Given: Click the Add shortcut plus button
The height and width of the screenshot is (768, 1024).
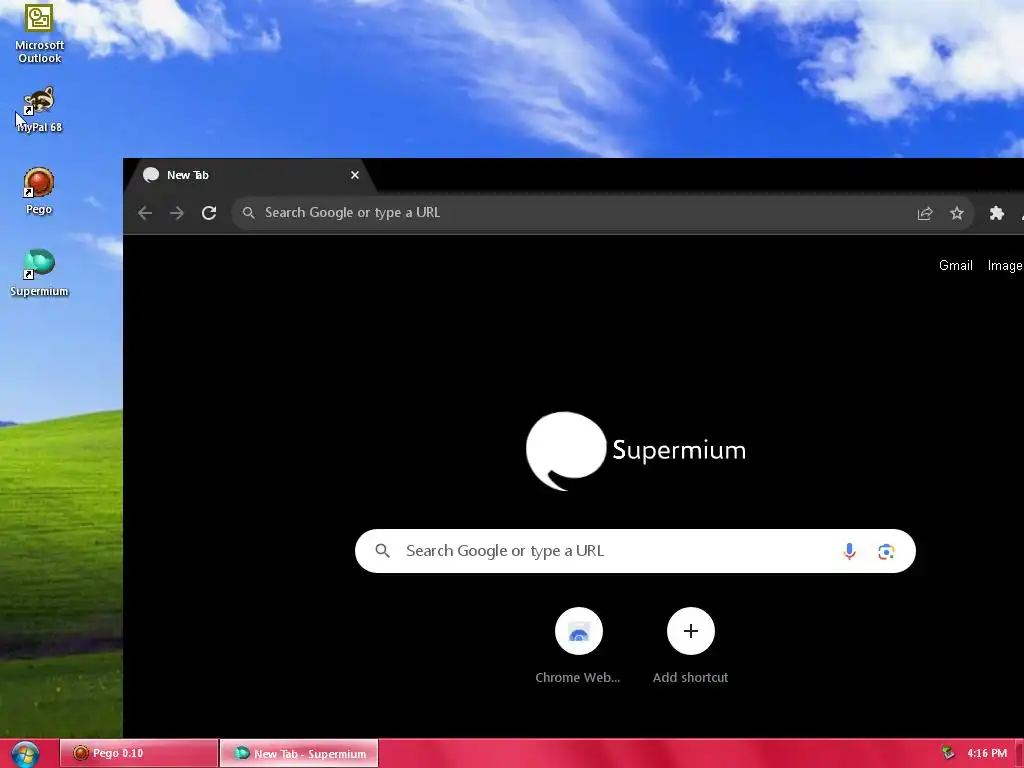Looking at the screenshot, I should [691, 631].
